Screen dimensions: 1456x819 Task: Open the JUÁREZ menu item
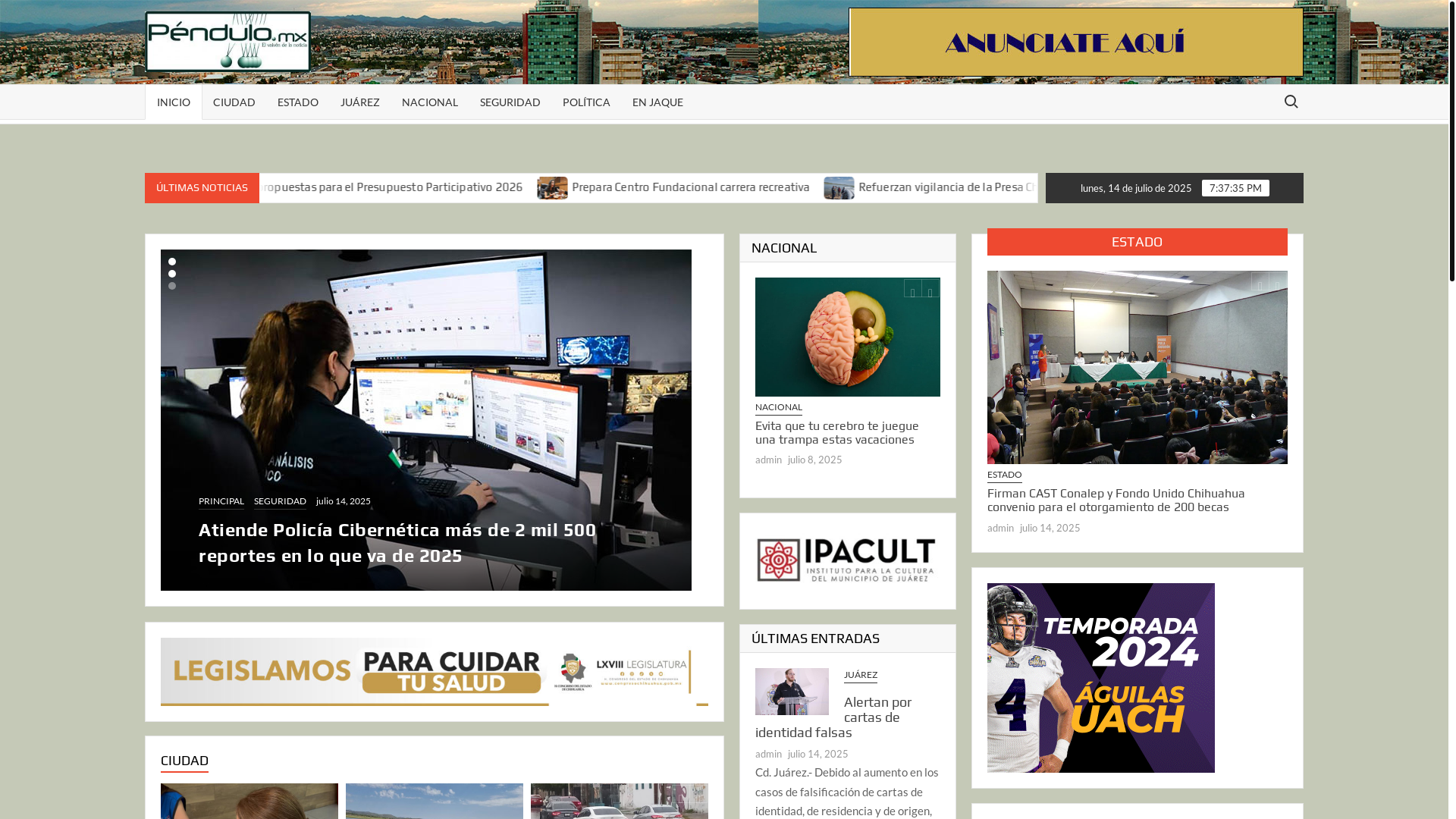(360, 102)
